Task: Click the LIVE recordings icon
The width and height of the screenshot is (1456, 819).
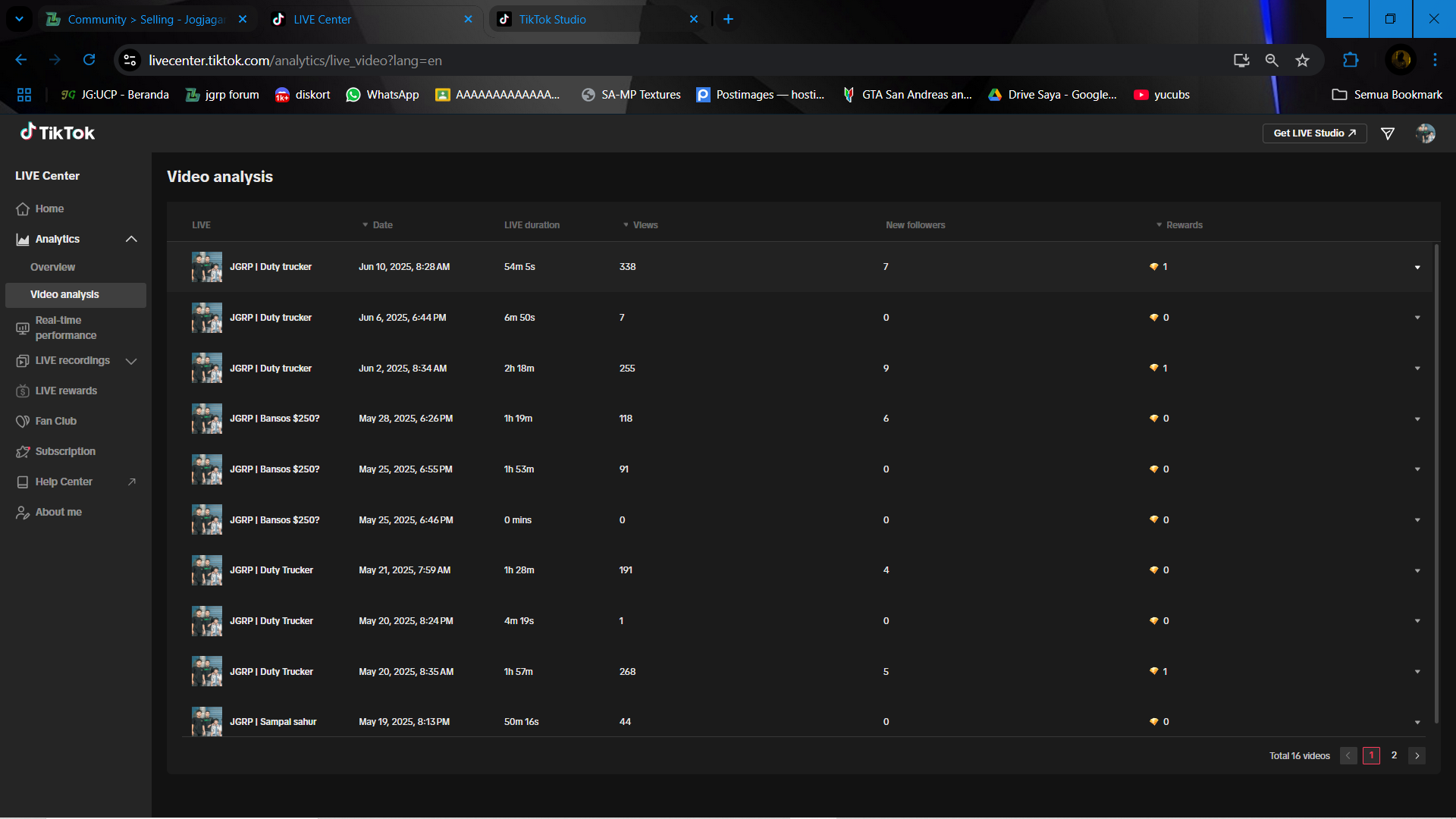Action: pyautogui.click(x=23, y=361)
